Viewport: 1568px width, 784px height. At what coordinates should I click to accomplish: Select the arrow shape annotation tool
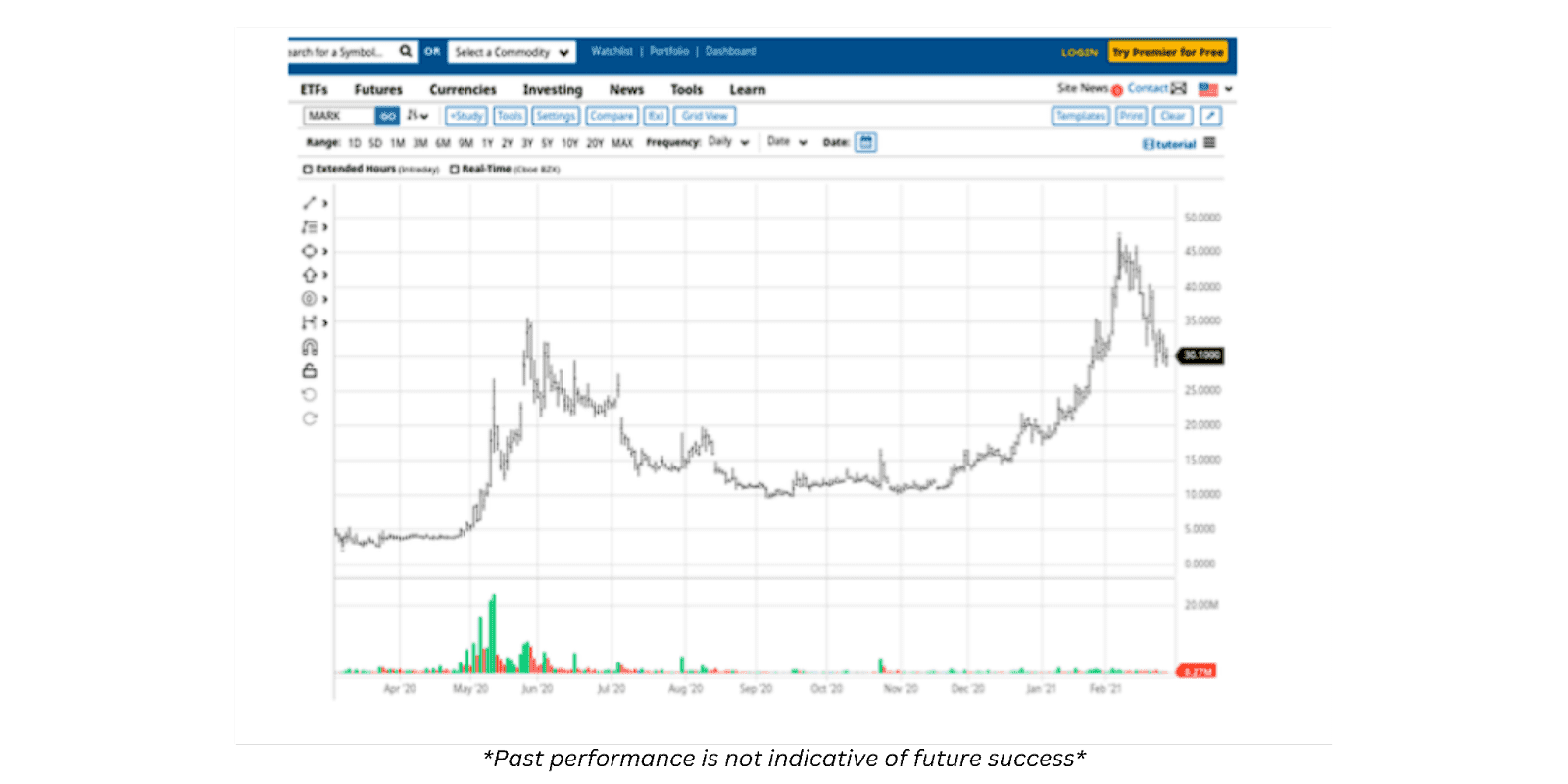coord(310,275)
